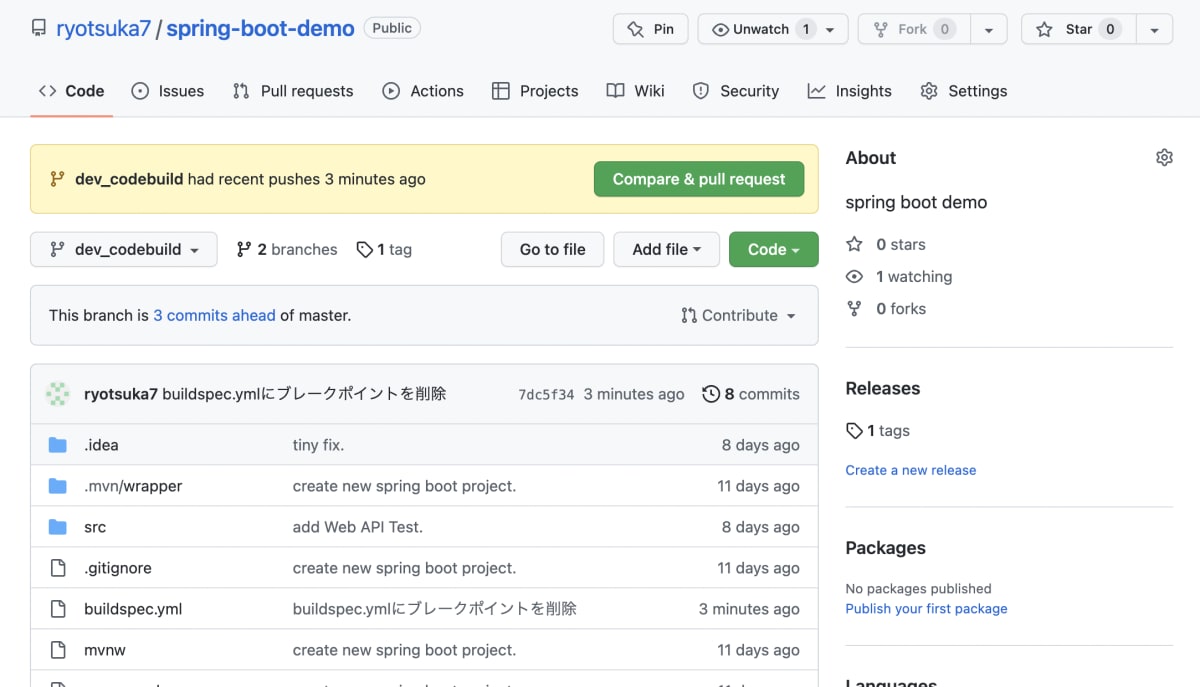Click the commit history clock icon
The image size is (1200, 687).
click(x=711, y=394)
